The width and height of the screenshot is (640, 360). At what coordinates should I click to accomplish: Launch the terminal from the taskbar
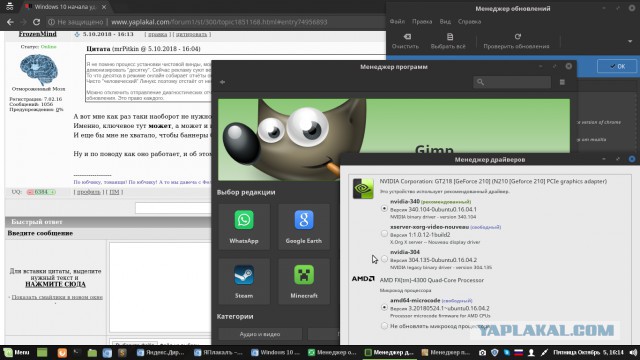tap(76, 352)
